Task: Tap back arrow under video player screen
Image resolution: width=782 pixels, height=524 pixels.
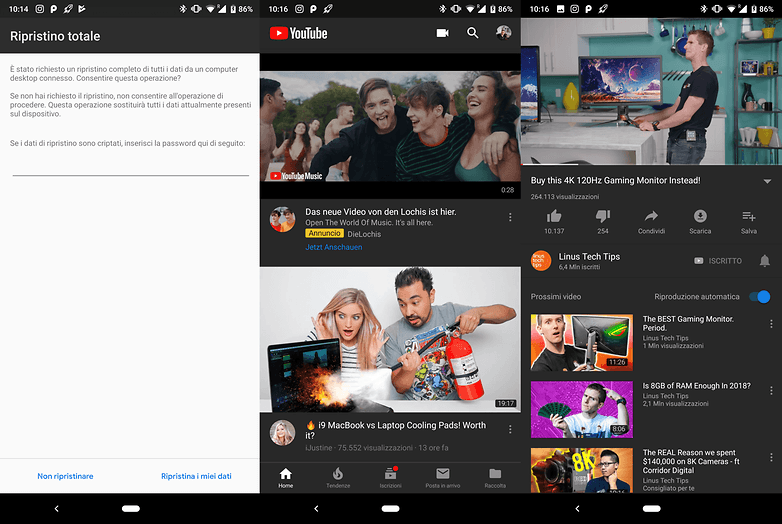Action: coord(578,509)
